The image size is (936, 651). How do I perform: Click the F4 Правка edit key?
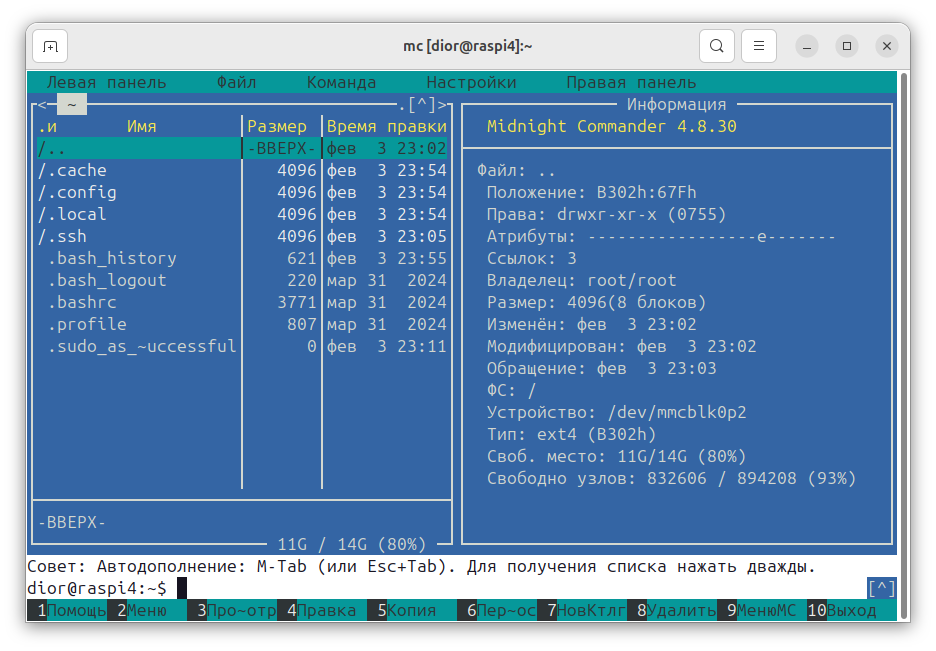(x=321, y=610)
